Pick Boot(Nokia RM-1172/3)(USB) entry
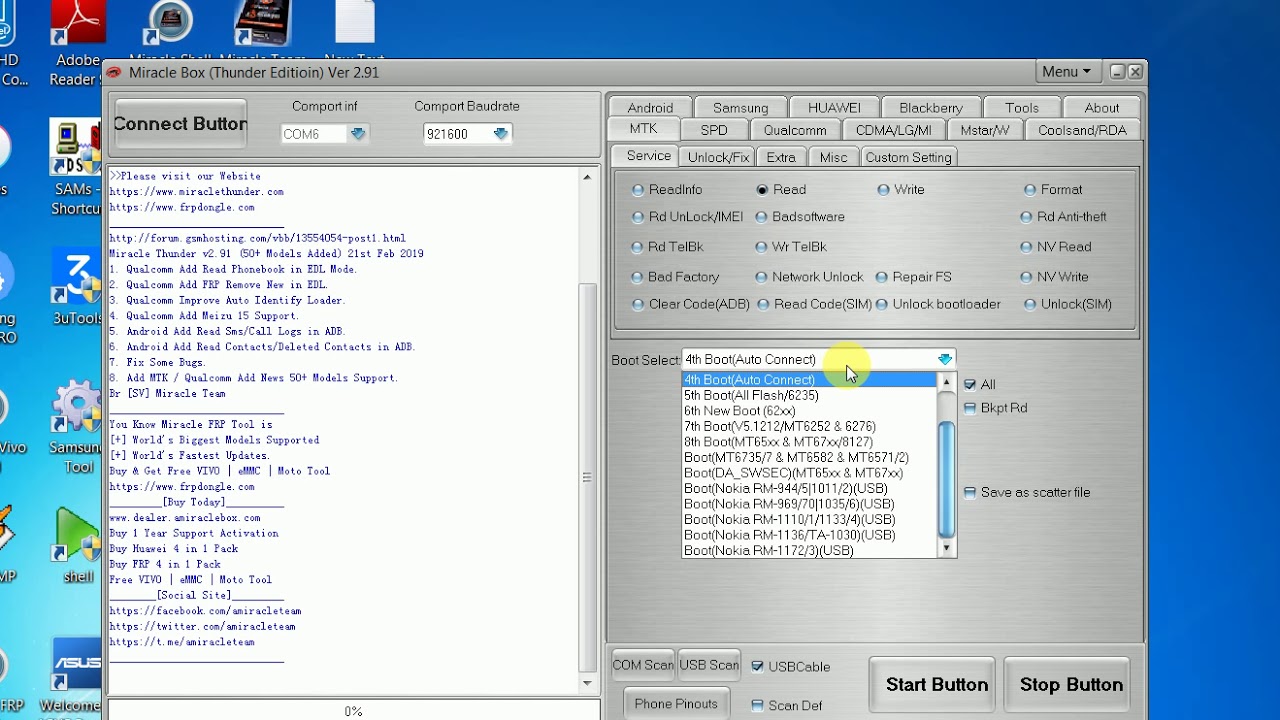Viewport: 1280px width, 720px height. point(809,550)
